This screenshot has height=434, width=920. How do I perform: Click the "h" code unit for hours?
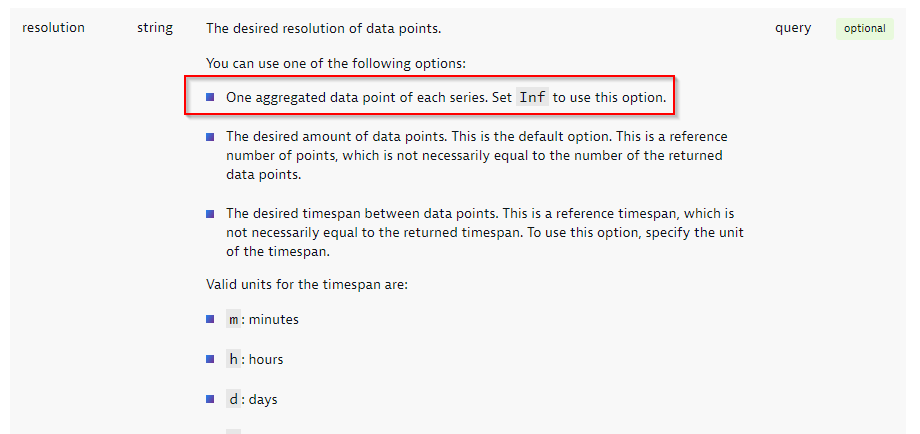point(233,359)
